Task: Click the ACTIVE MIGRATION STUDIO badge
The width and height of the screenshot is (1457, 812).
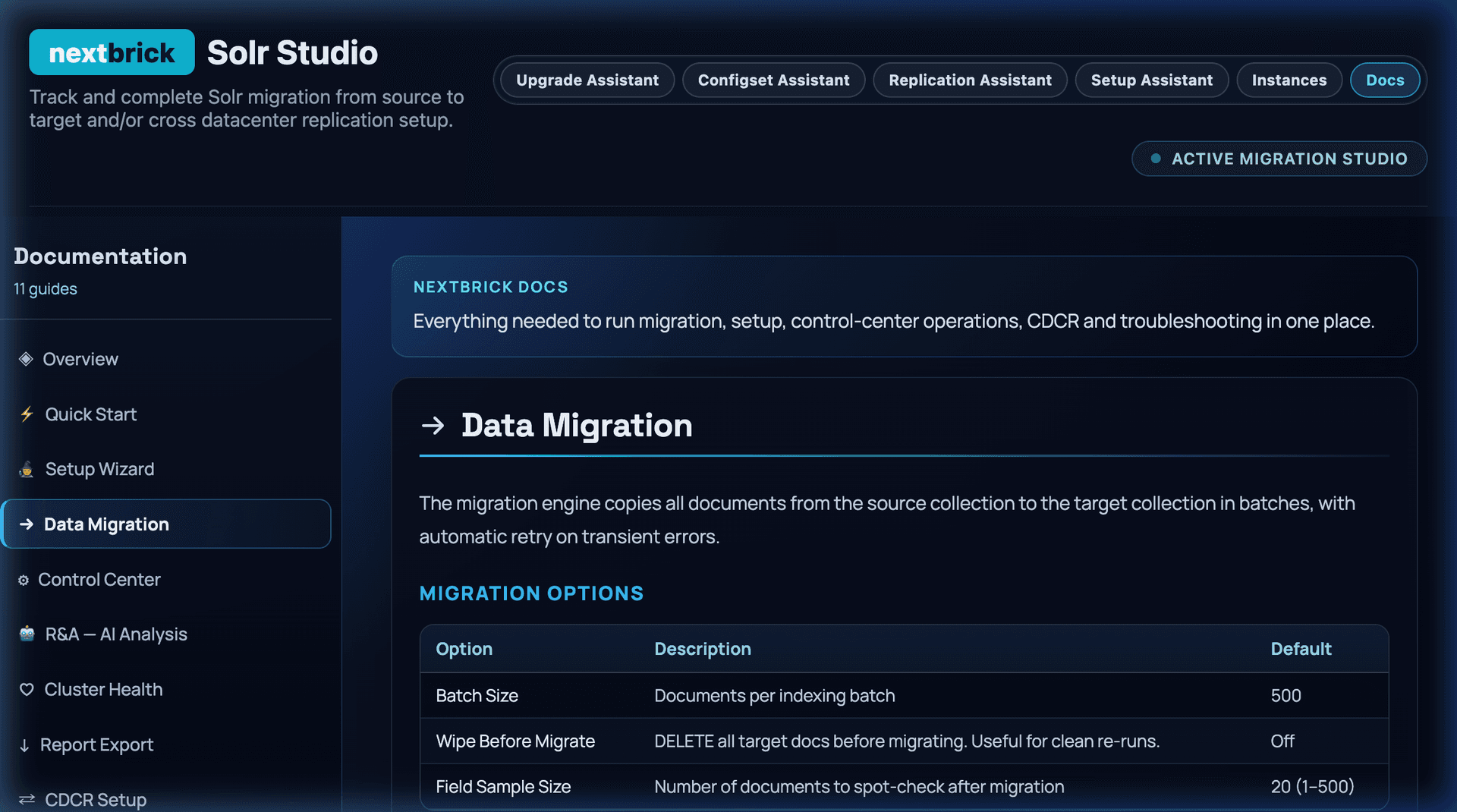Action: (1279, 159)
